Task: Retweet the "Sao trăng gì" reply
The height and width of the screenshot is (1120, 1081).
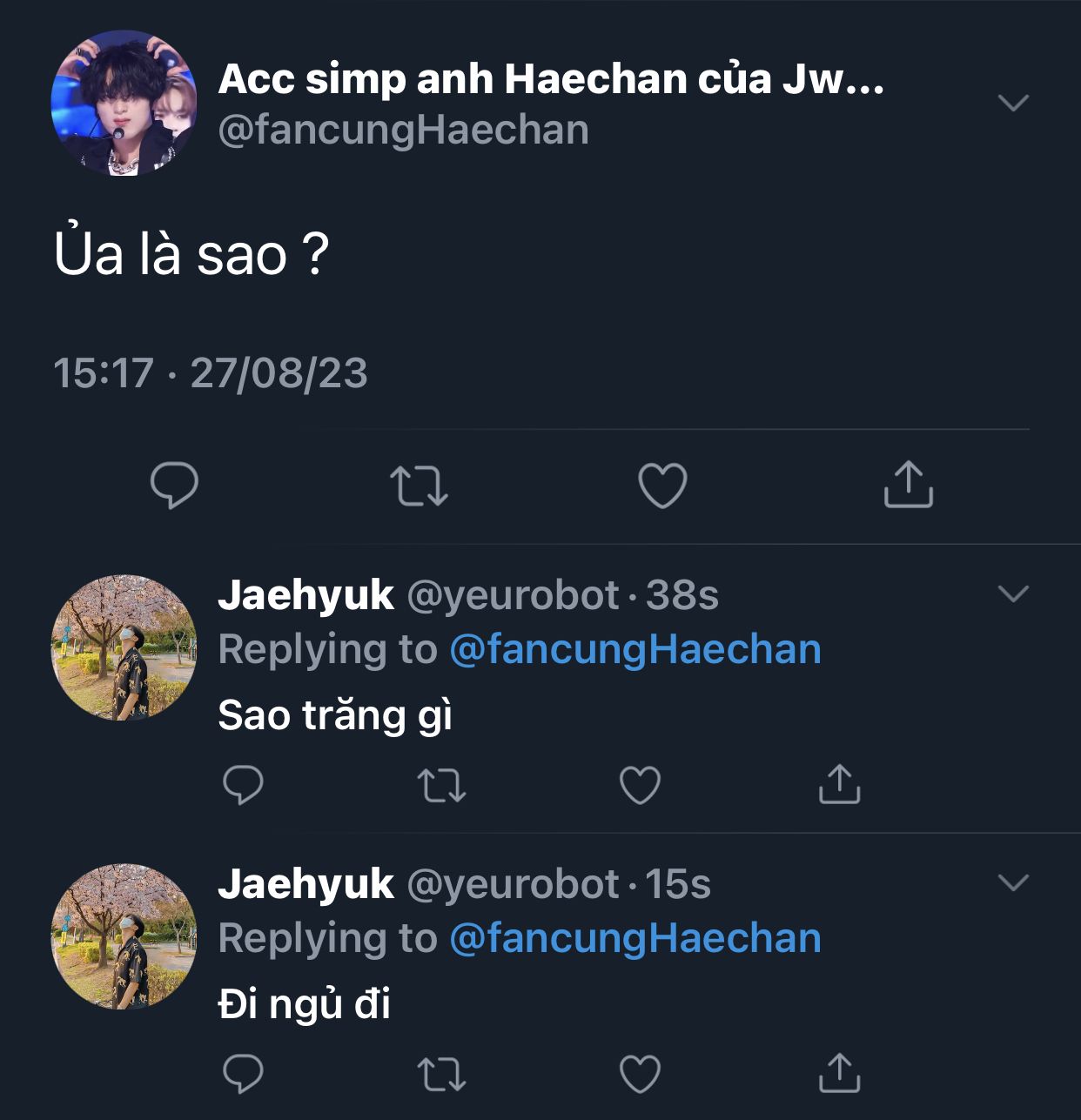Action: tap(442, 785)
